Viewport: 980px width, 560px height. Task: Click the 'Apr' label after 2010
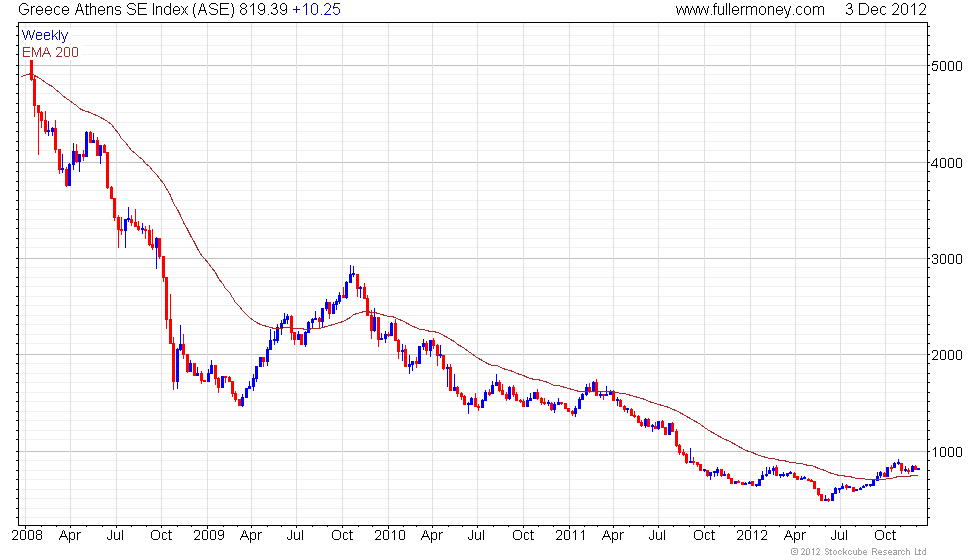(x=432, y=536)
